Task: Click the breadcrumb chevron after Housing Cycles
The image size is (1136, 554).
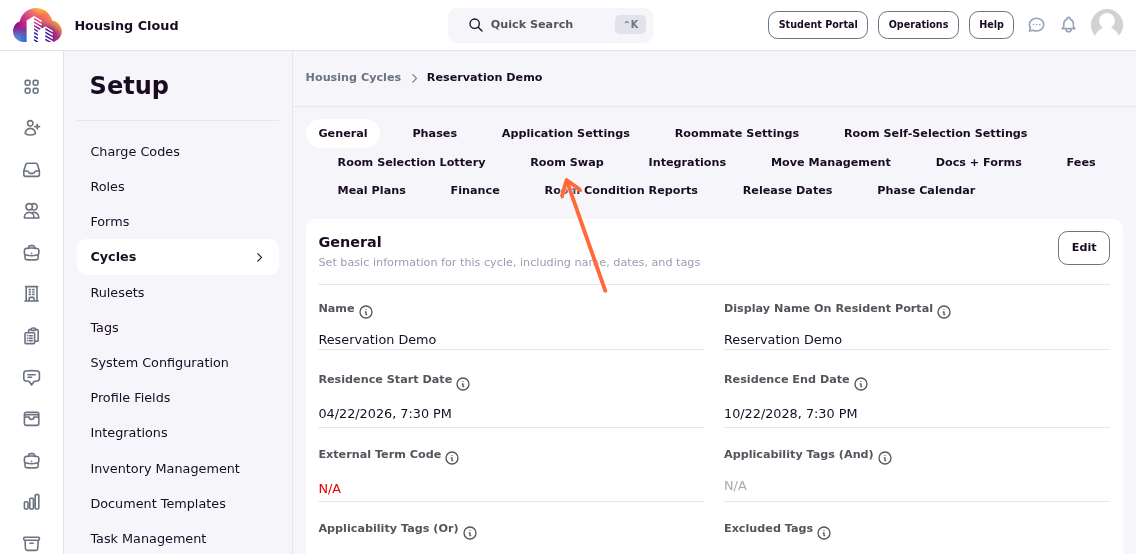Action: [x=414, y=78]
